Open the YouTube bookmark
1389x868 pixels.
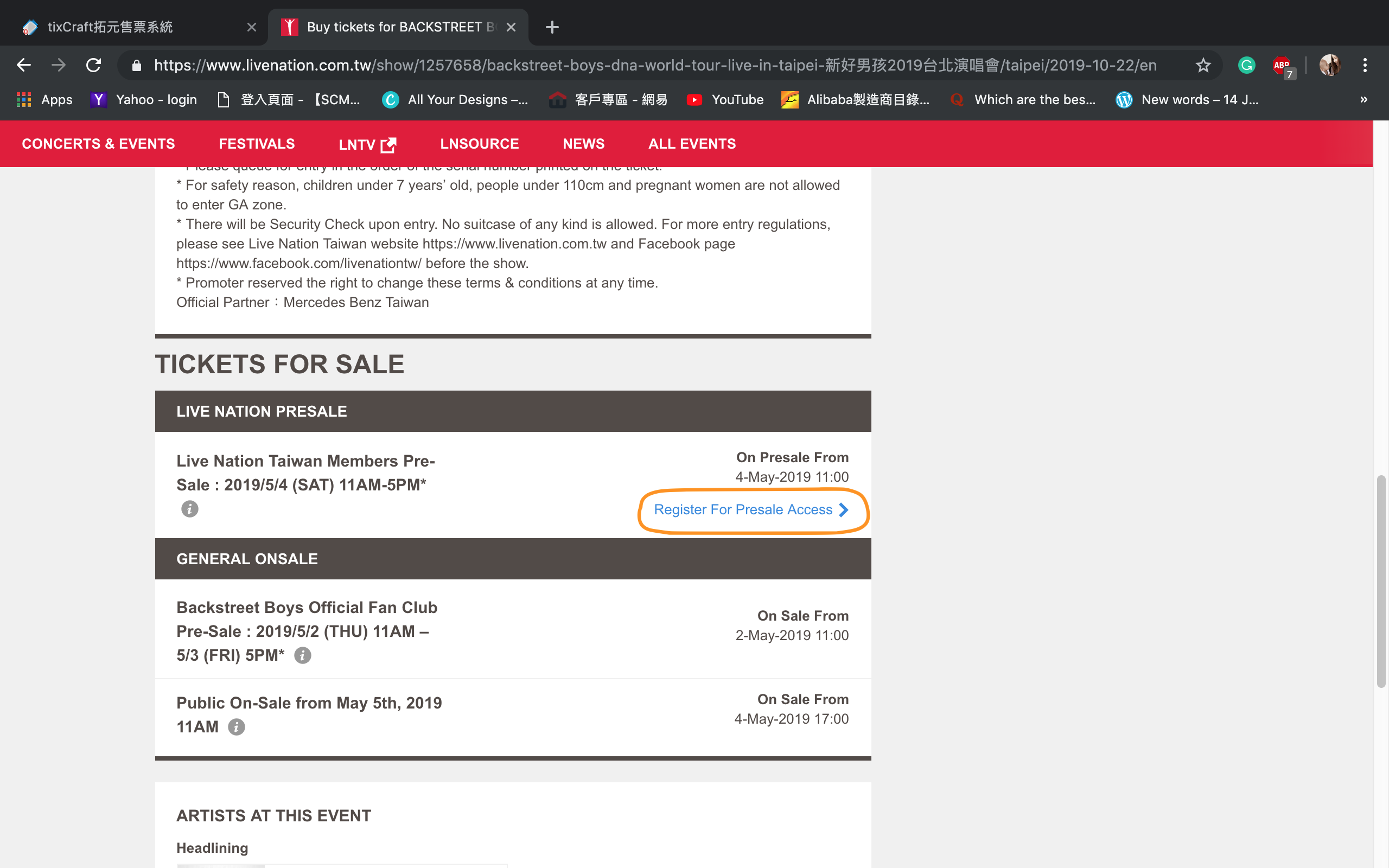click(725, 100)
